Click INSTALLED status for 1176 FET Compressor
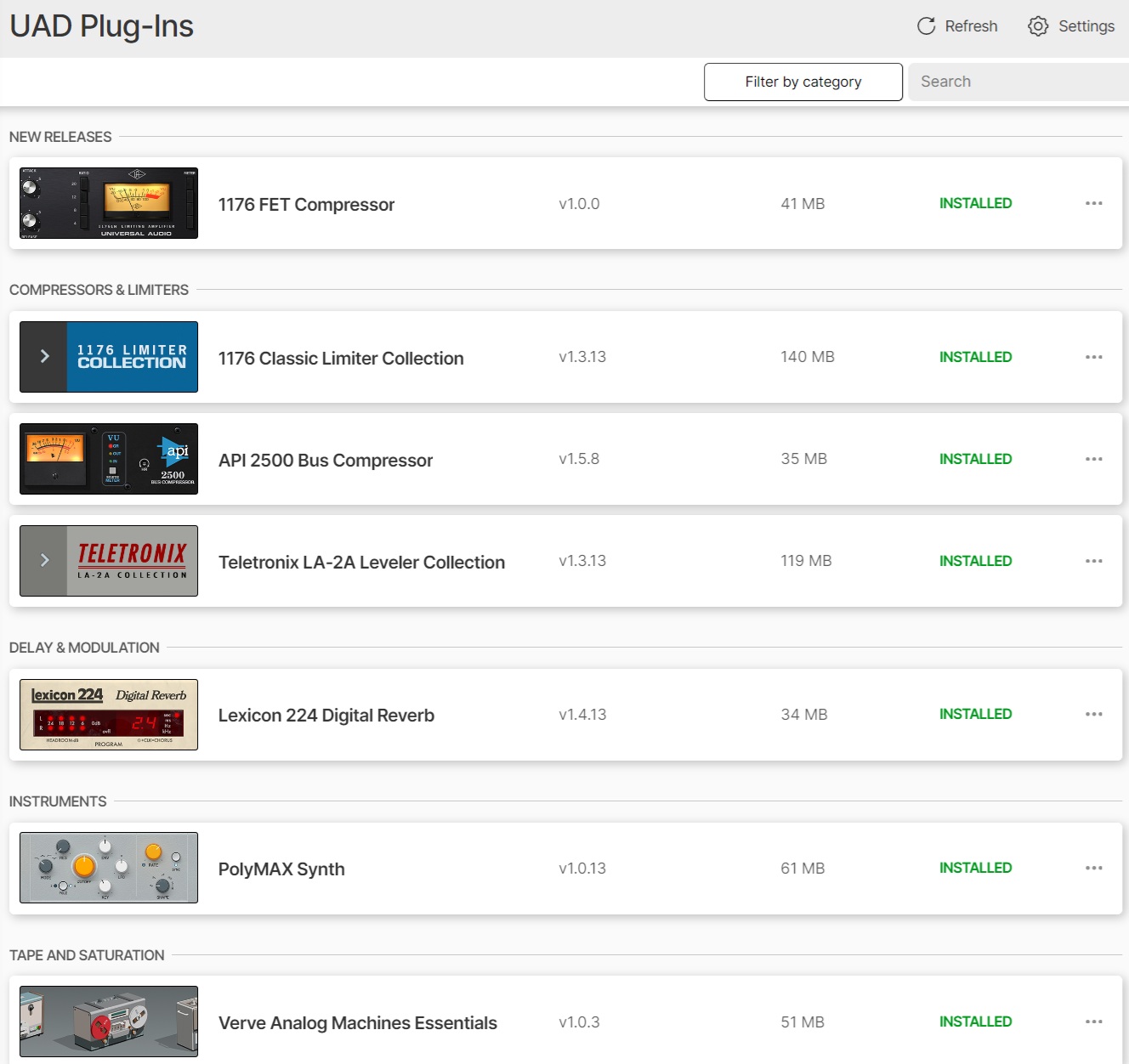Viewport: 1129px width, 1064px height. coord(975,203)
